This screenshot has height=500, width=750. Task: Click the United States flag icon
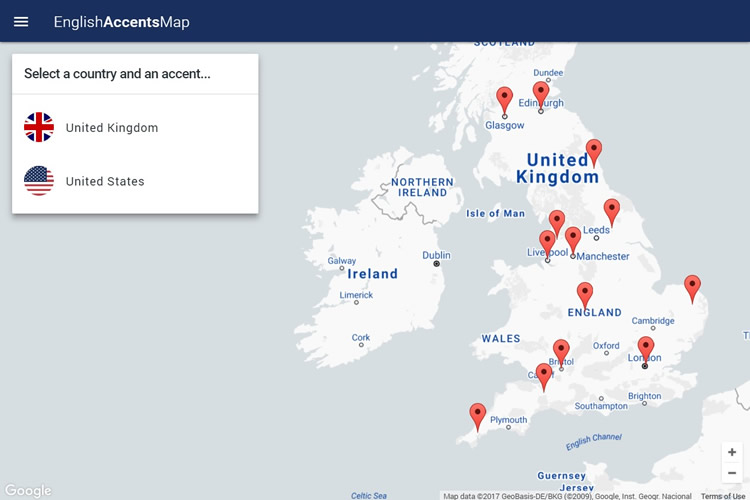point(39,181)
